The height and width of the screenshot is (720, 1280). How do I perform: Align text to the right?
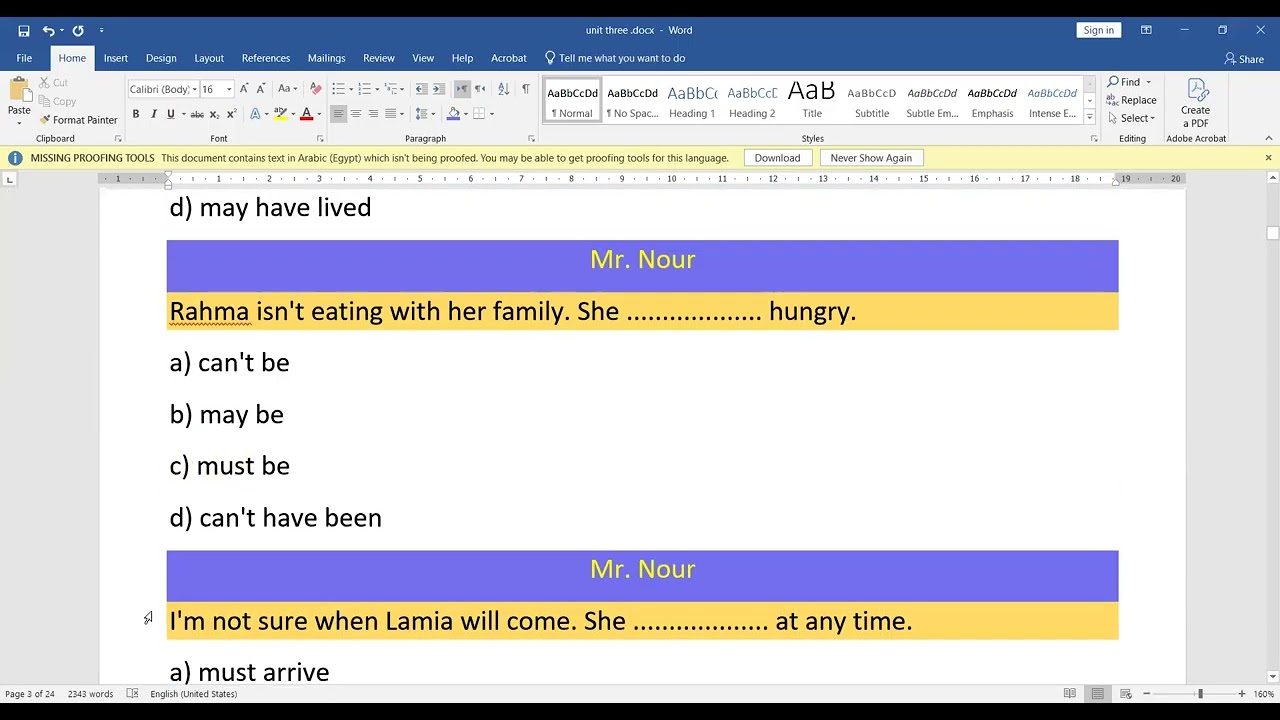click(x=373, y=114)
